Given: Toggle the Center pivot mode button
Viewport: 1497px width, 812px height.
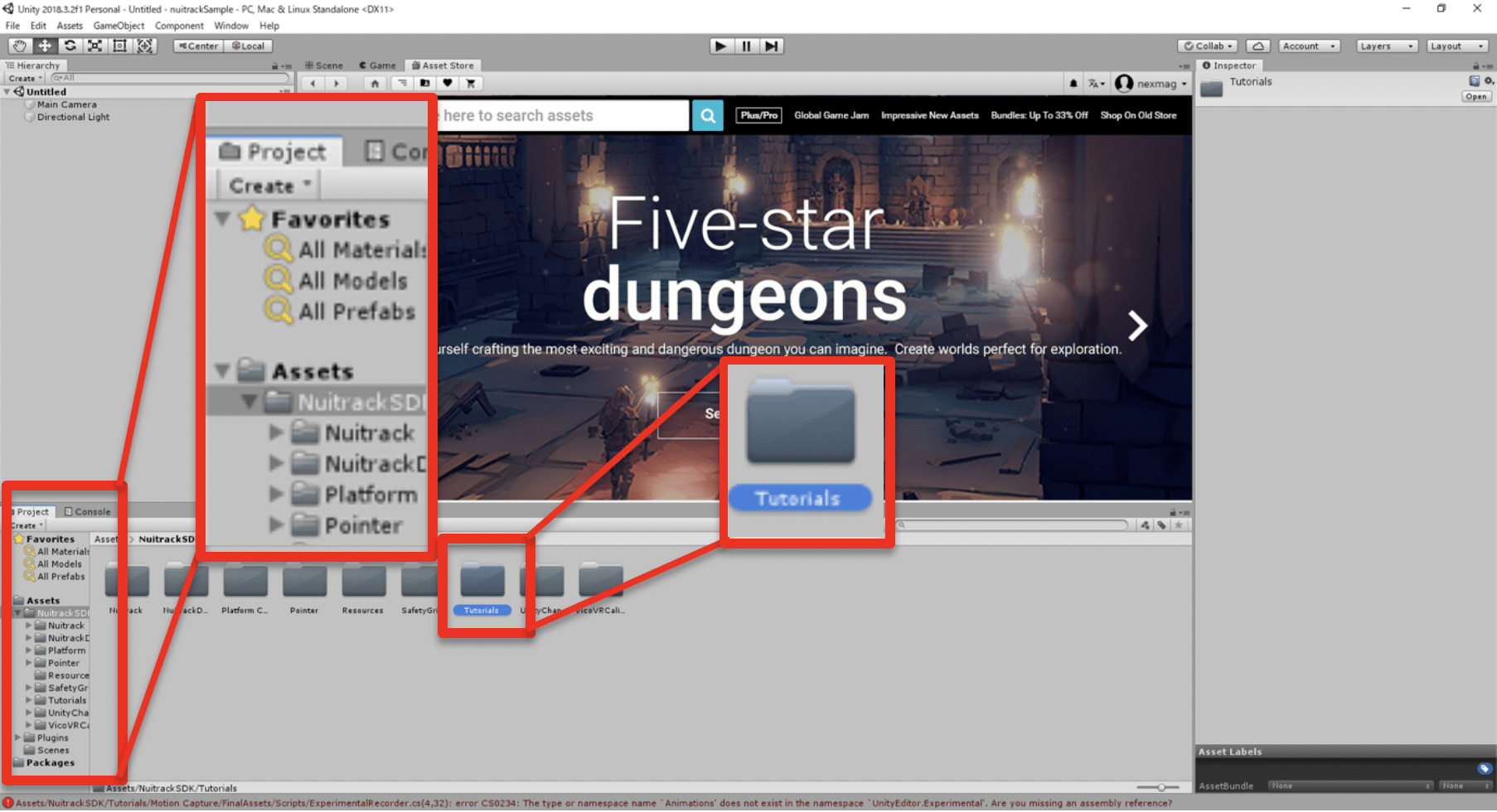Looking at the screenshot, I should pyautogui.click(x=199, y=46).
